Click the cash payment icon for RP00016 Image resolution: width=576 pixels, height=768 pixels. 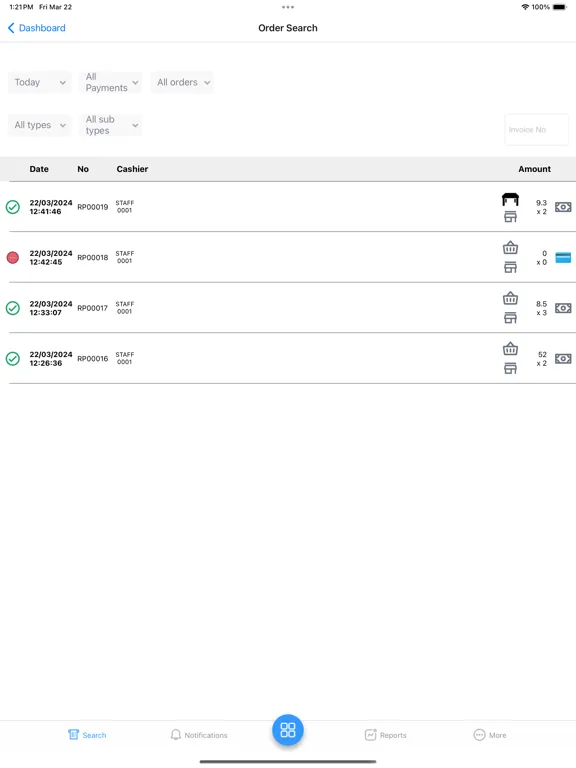(563, 359)
